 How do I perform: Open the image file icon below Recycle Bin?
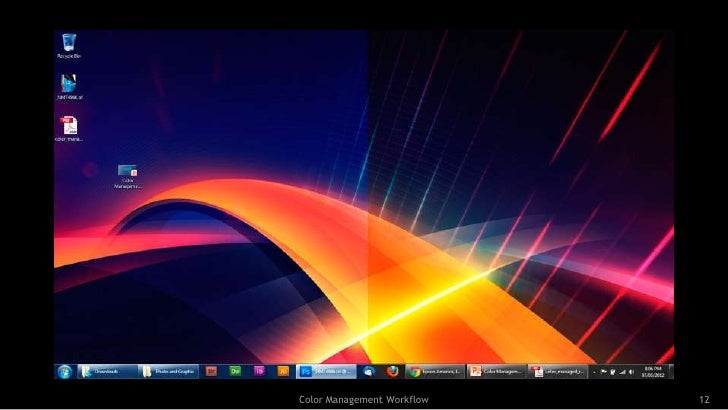[x=69, y=87]
